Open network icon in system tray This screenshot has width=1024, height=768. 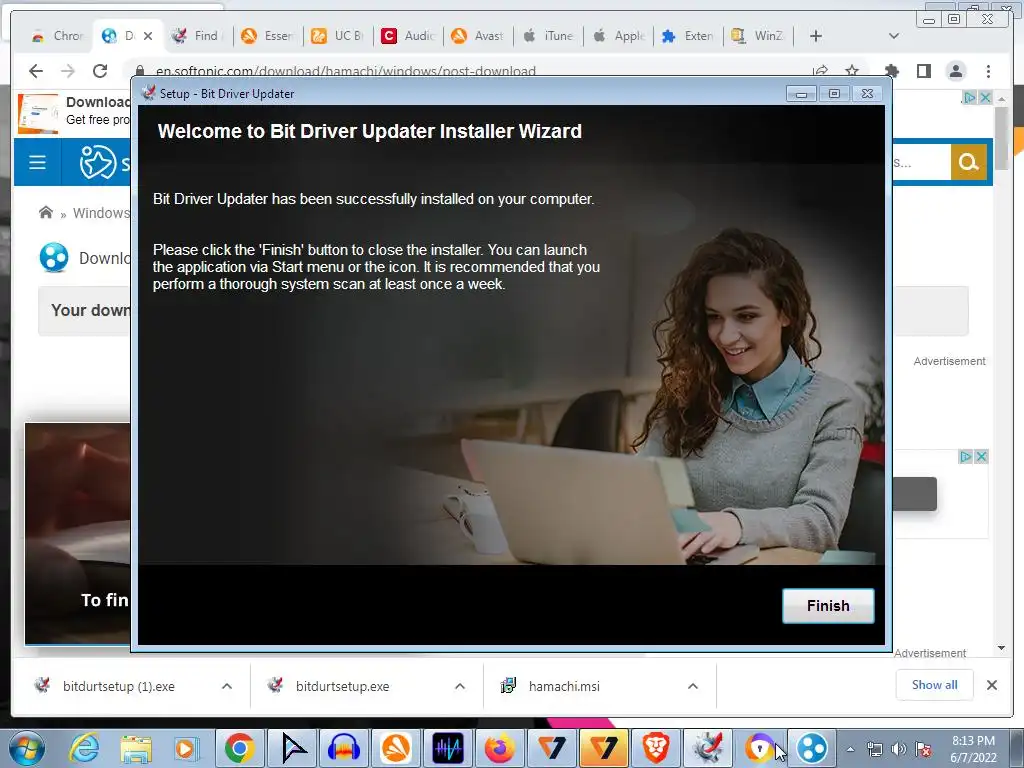coord(874,749)
